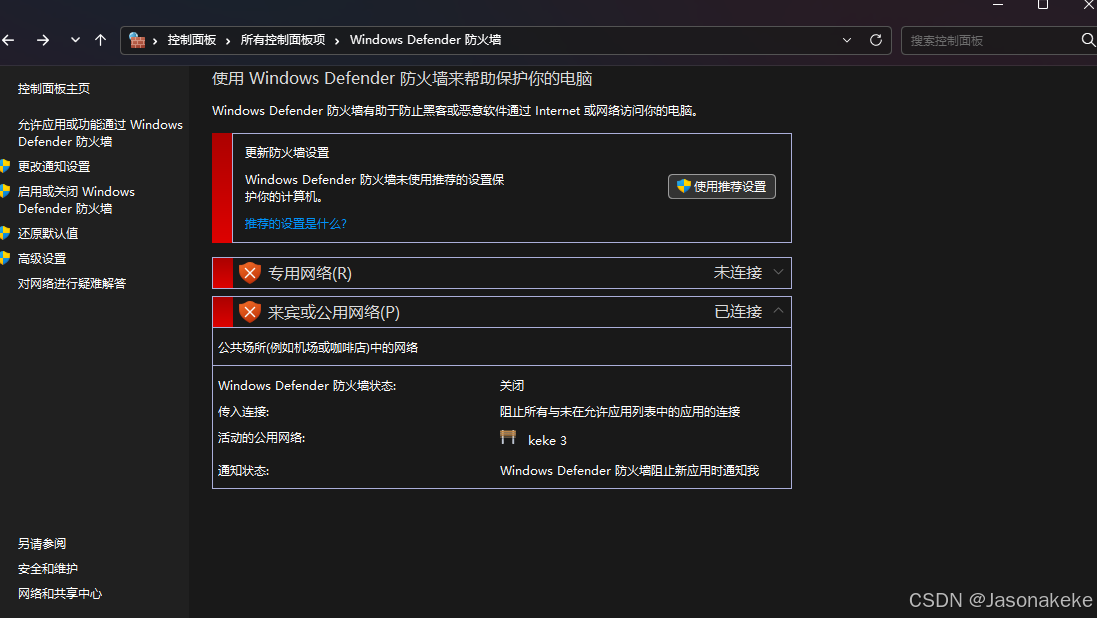Click 使用推荐设置 button

point(721,187)
